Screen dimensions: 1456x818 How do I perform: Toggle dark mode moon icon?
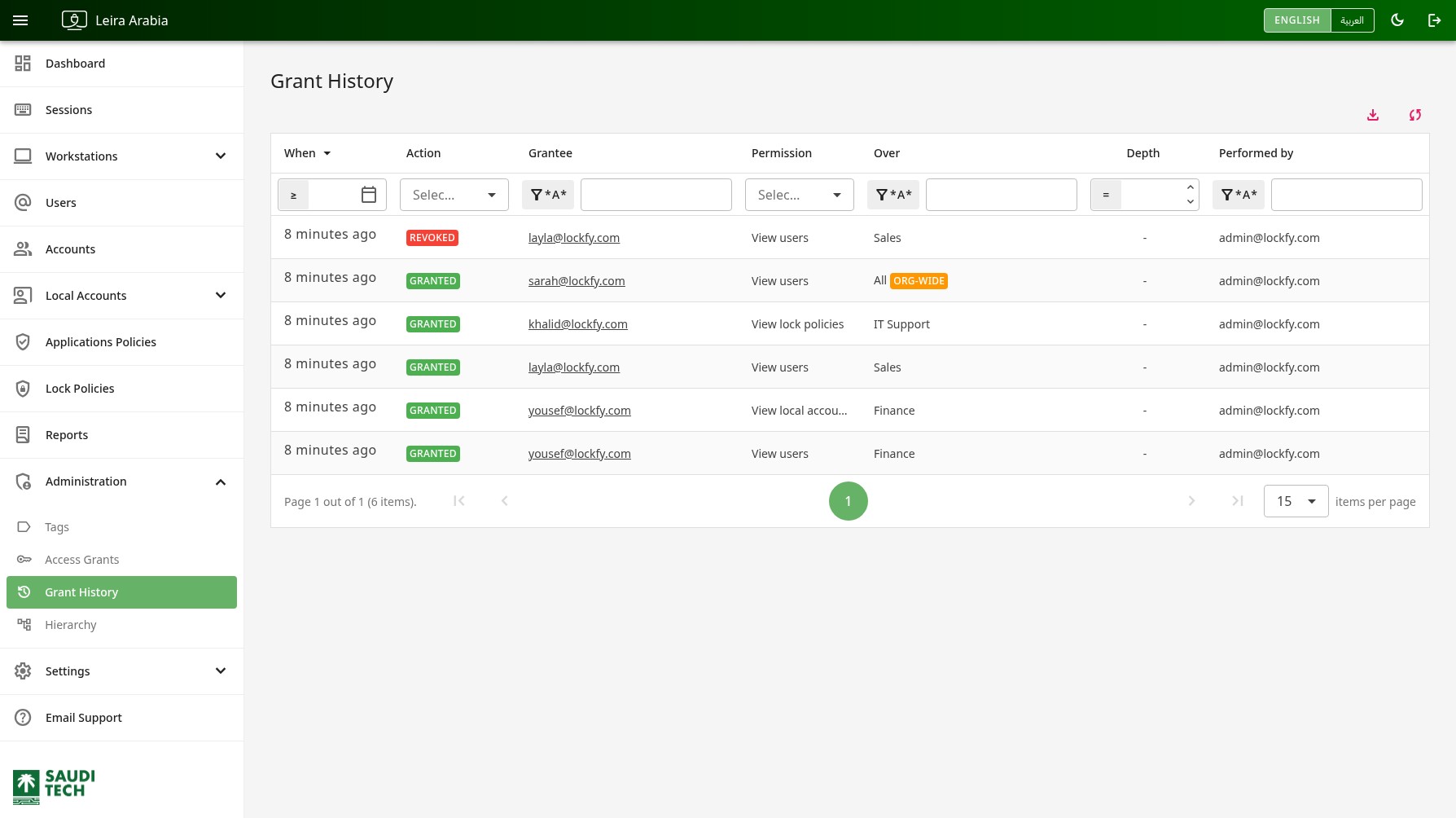click(1397, 20)
